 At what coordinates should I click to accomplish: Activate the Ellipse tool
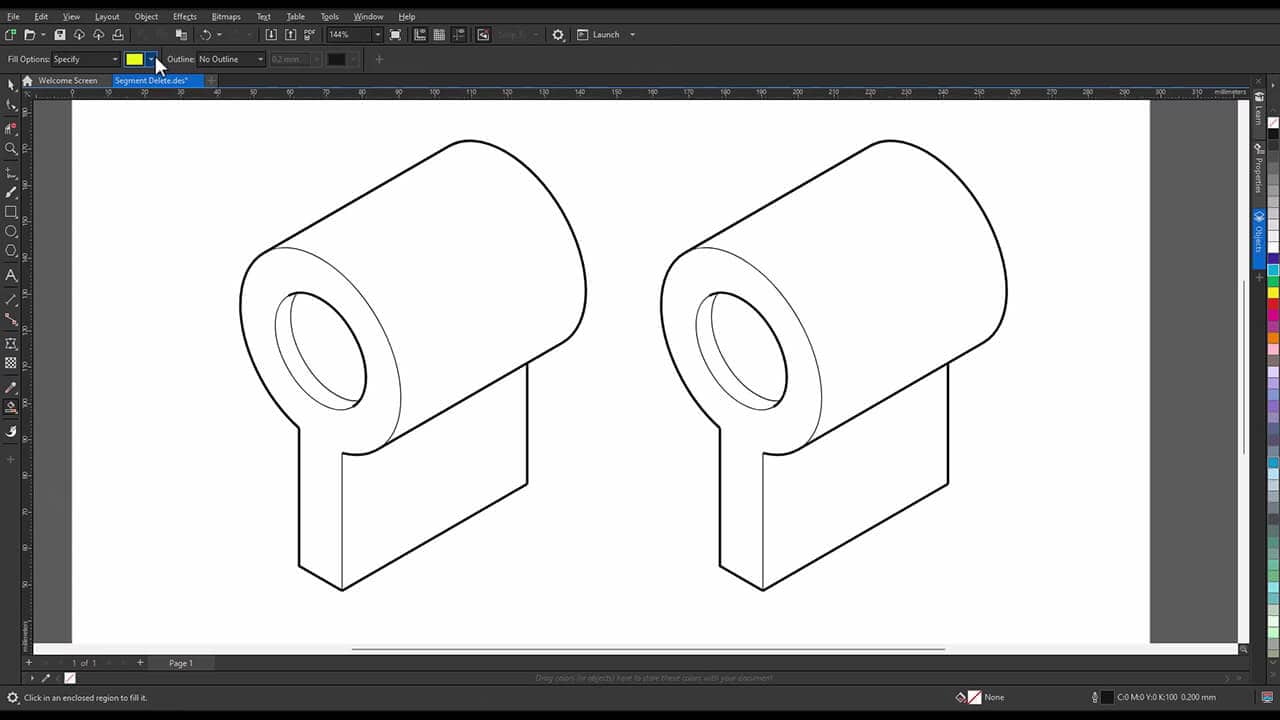tap(11, 231)
